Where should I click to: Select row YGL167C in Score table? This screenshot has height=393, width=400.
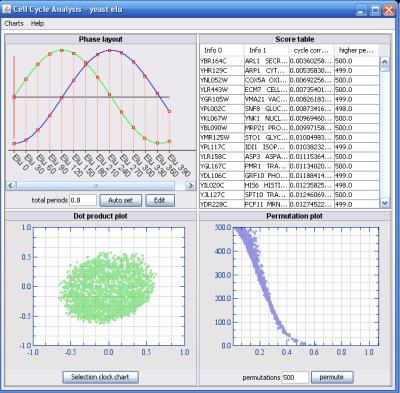[x=289, y=166]
